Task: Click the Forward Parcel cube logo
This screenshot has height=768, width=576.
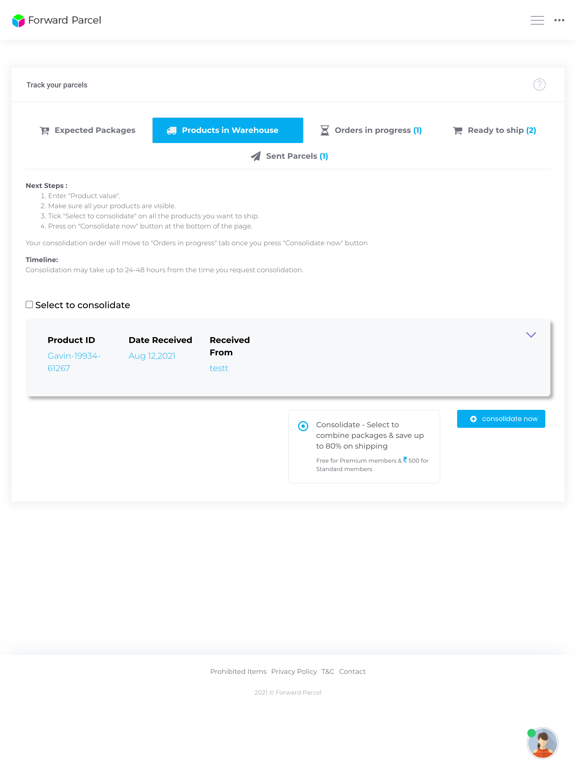Action: (18, 20)
